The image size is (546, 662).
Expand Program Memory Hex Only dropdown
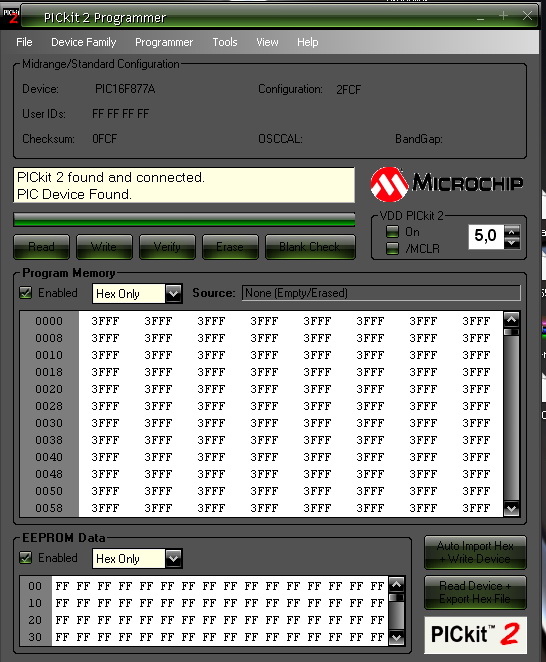click(173, 293)
